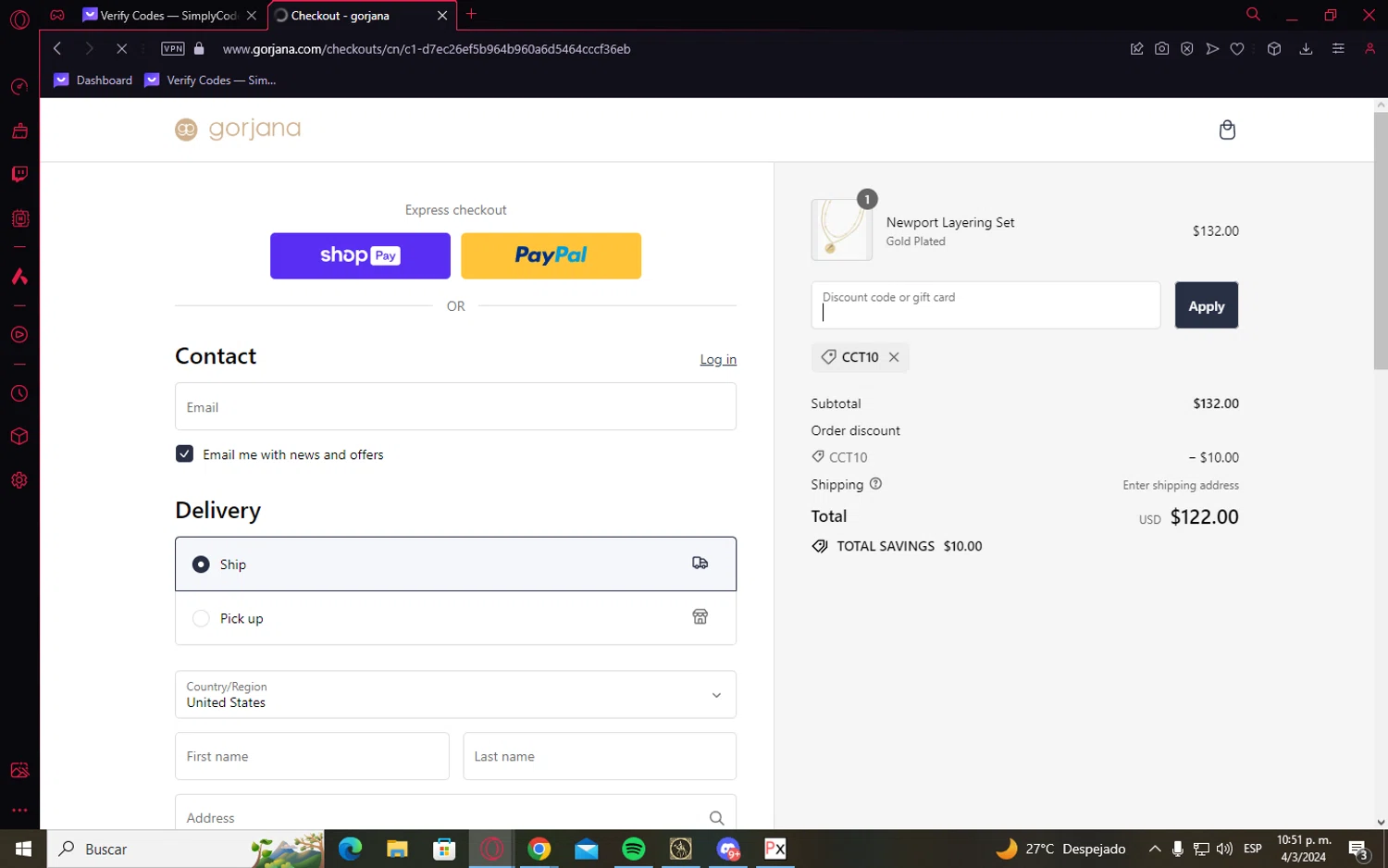
Task: Stop page loading with the X button
Action: 121,49
